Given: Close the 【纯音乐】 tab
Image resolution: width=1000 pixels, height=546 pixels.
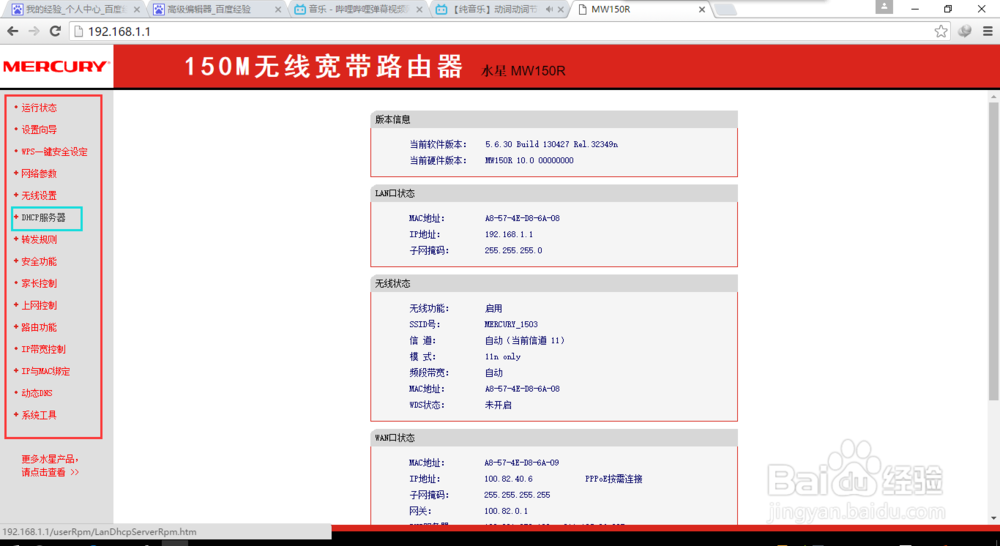Looking at the screenshot, I should click(561, 10).
